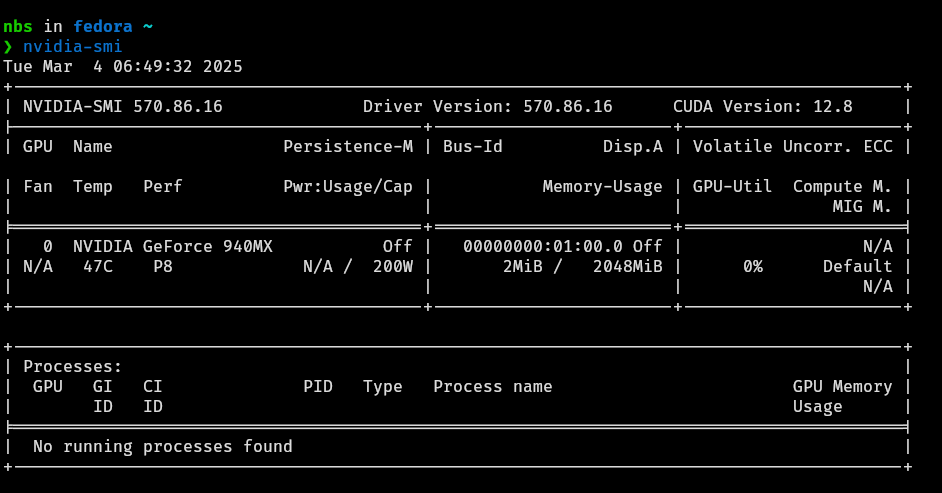Click the Perf column header

pos(163,186)
